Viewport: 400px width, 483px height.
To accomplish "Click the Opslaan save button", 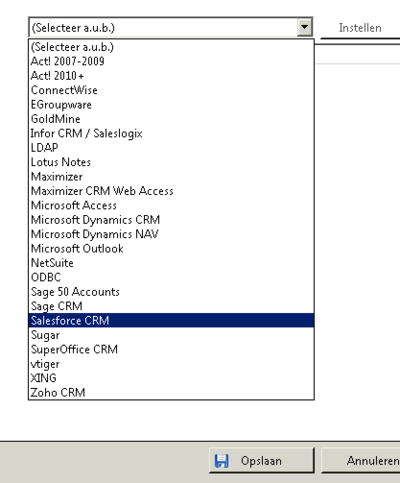I will coord(262,461).
